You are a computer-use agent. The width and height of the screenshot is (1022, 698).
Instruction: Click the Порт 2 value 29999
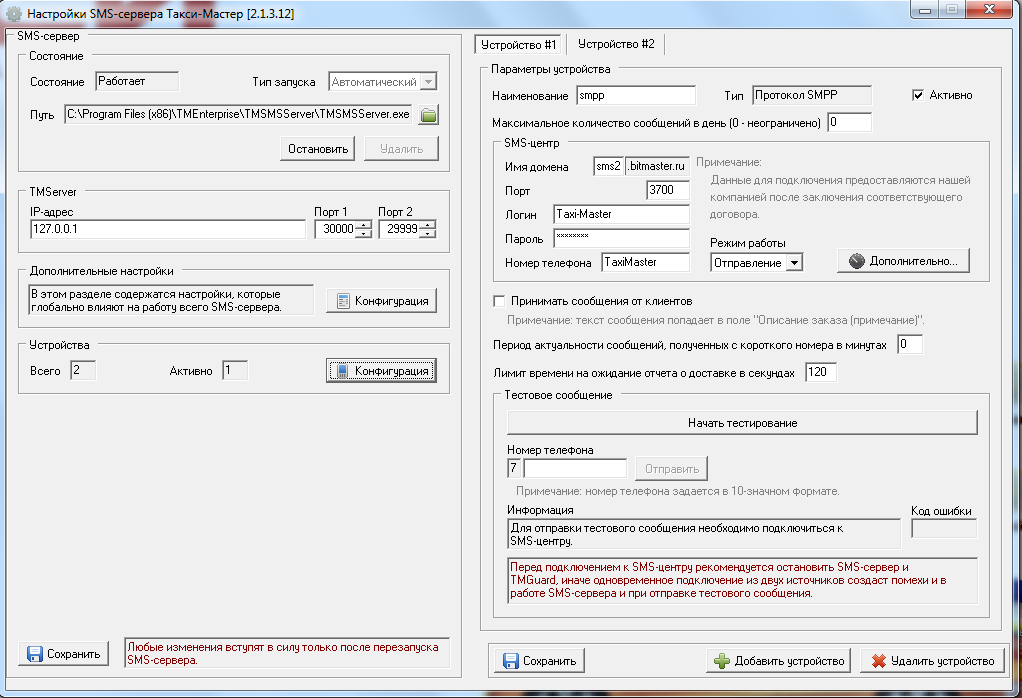point(400,229)
